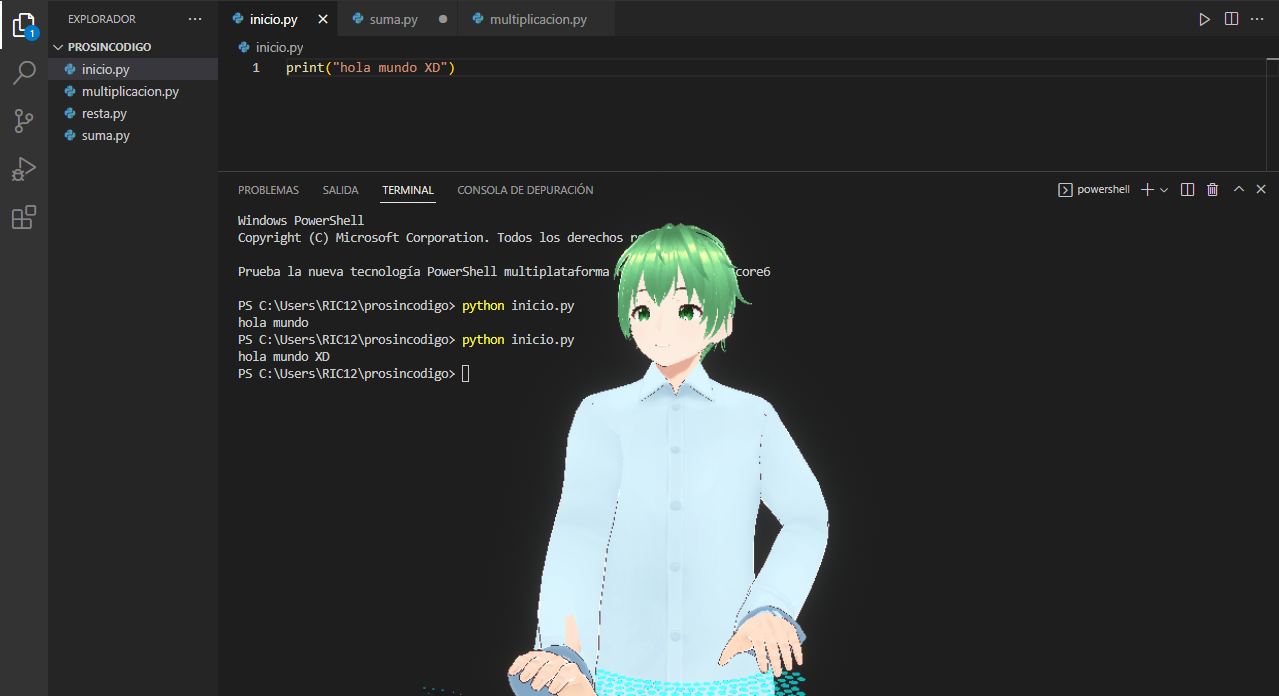1279x696 pixels.
Task: Kill the terminal with trash icon
Action: point(1213,190)
